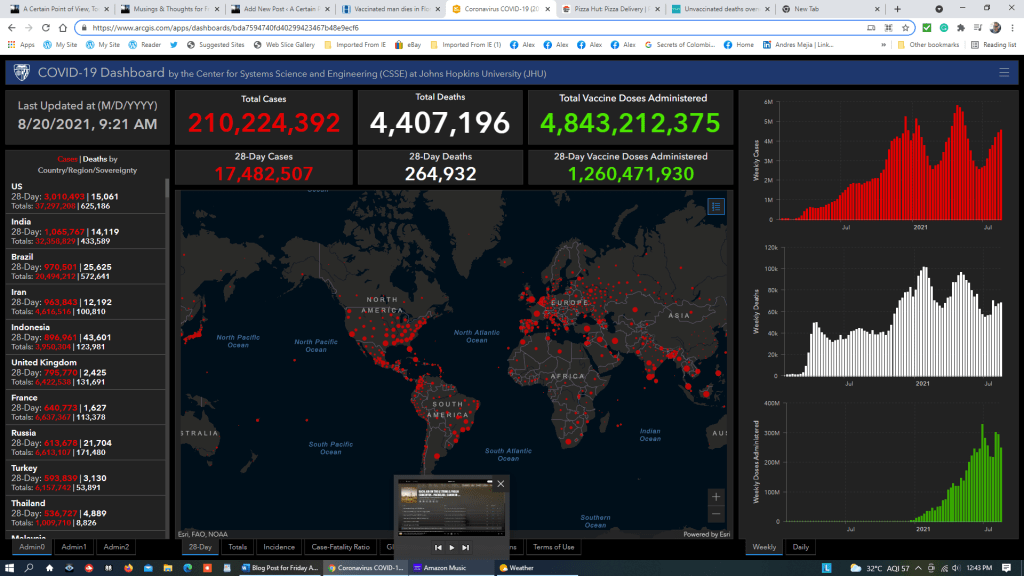
Task: Open the dashboard hamburger menu
Action: 1004,72
